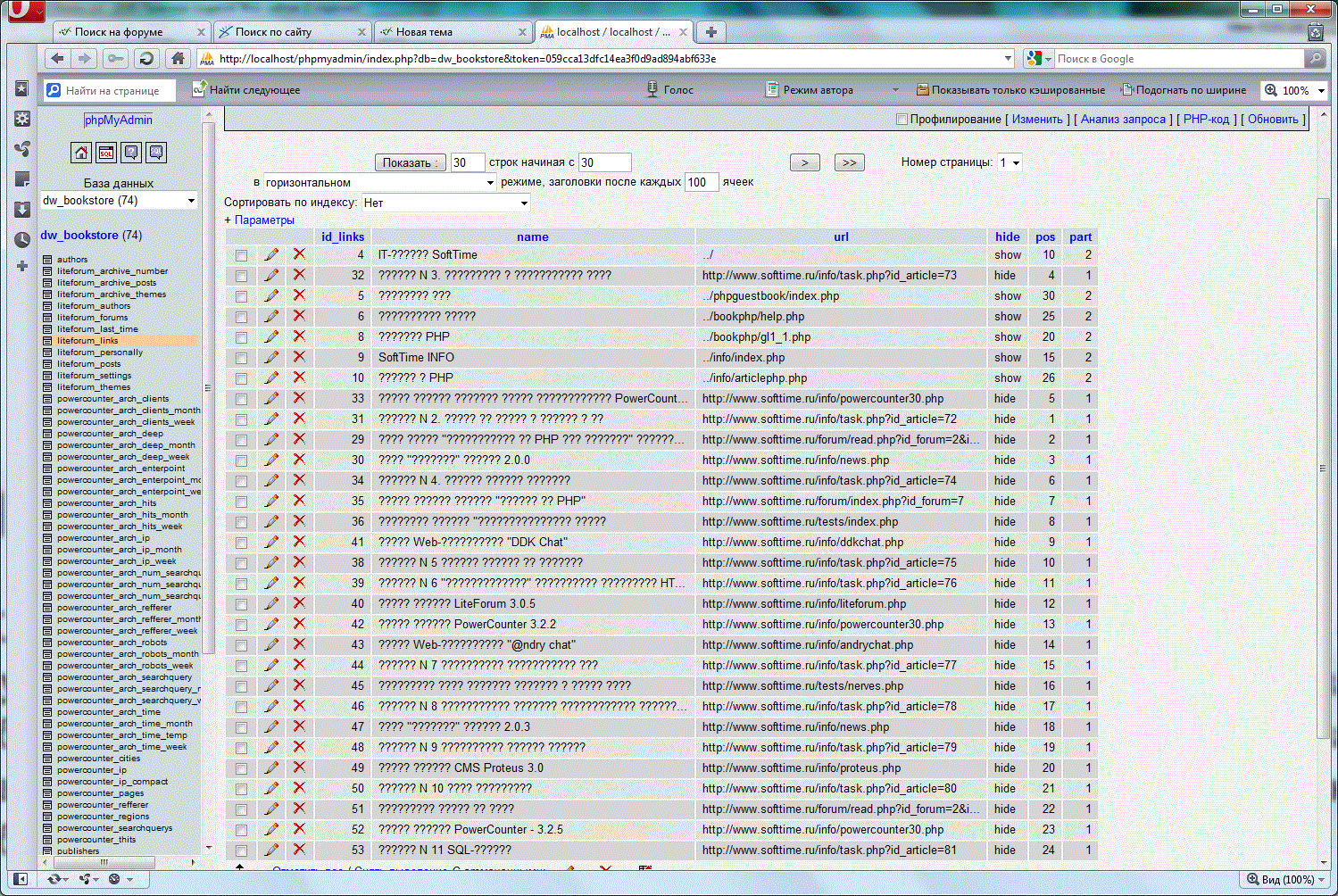Open the litefourm_links table in sidebar
Screen dimensions: 1338x896
(x=87, y=341)
